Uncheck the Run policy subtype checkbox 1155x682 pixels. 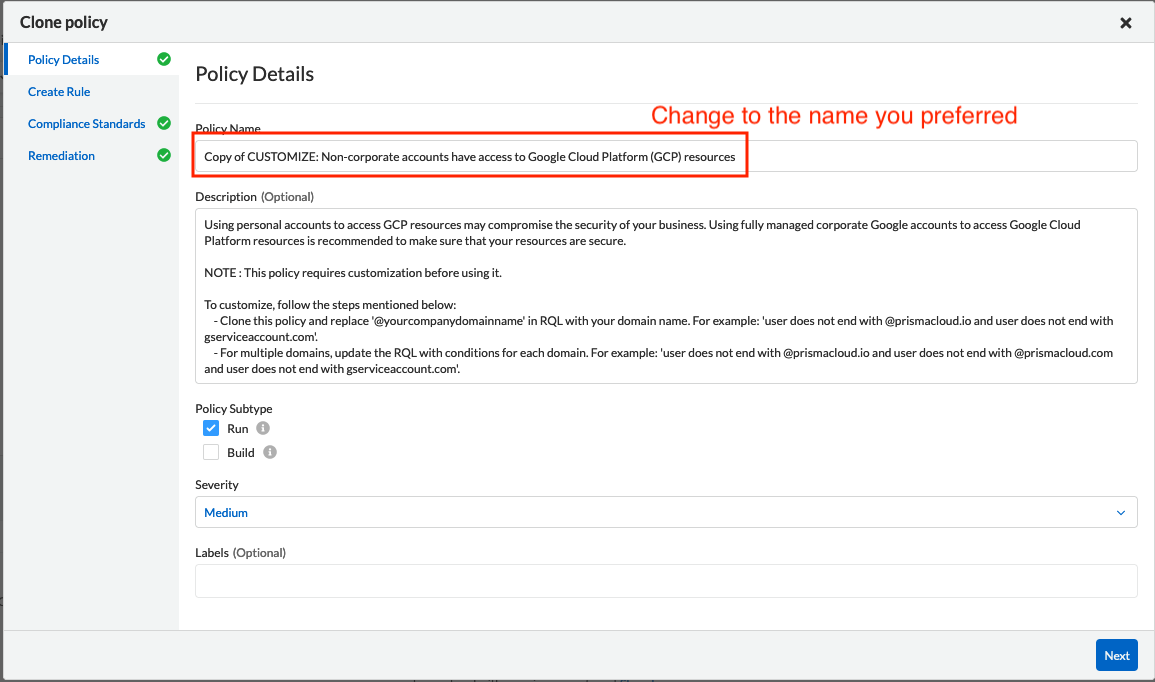point(211,428)
